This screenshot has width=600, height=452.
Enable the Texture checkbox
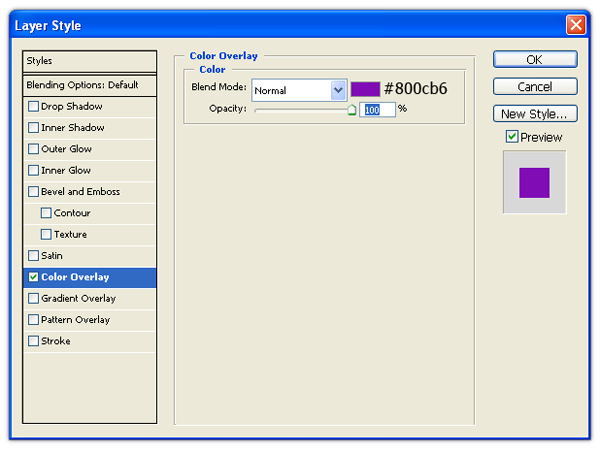point(46,234)
